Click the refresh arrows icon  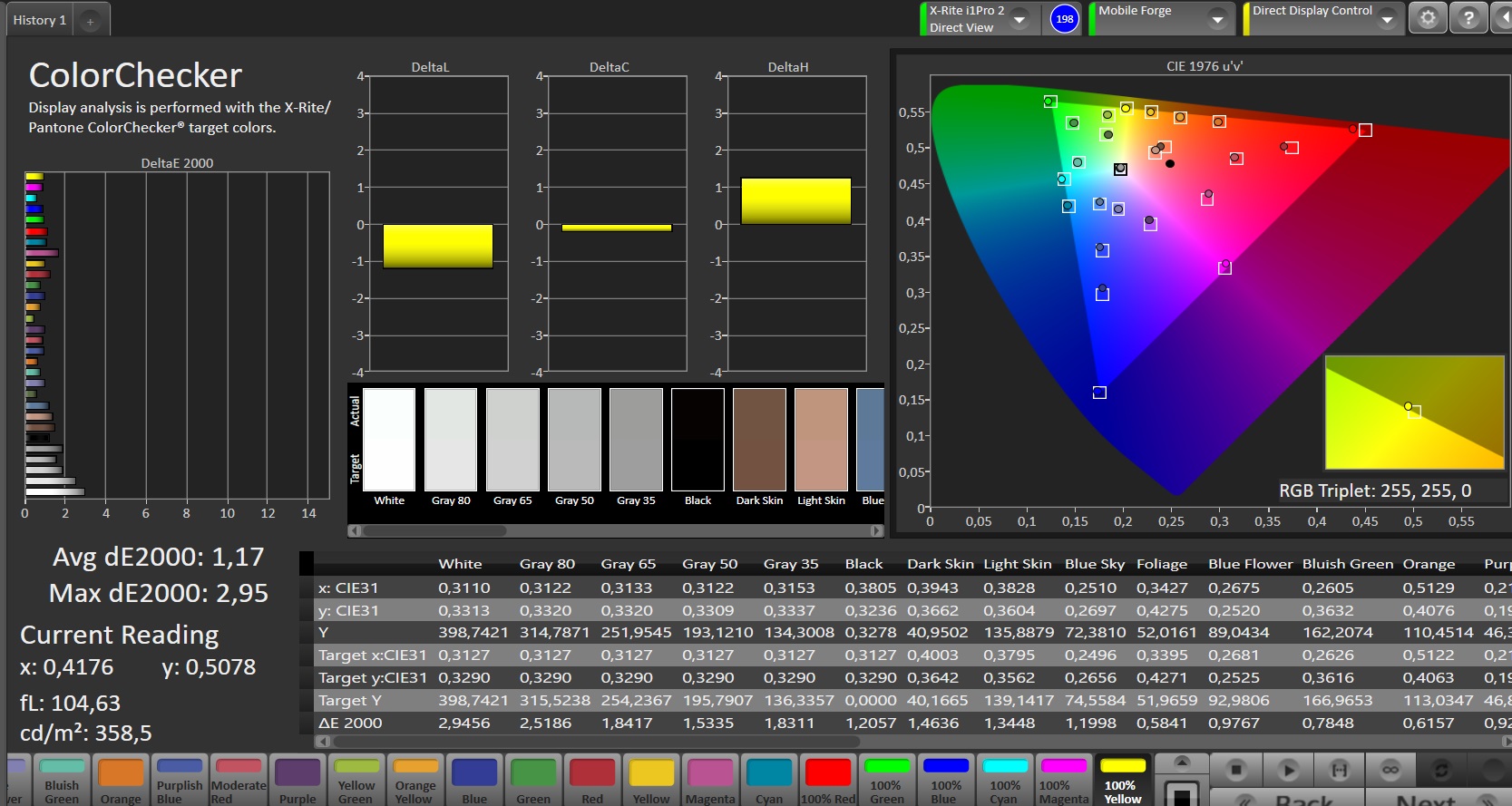[x=1440, y=770]
